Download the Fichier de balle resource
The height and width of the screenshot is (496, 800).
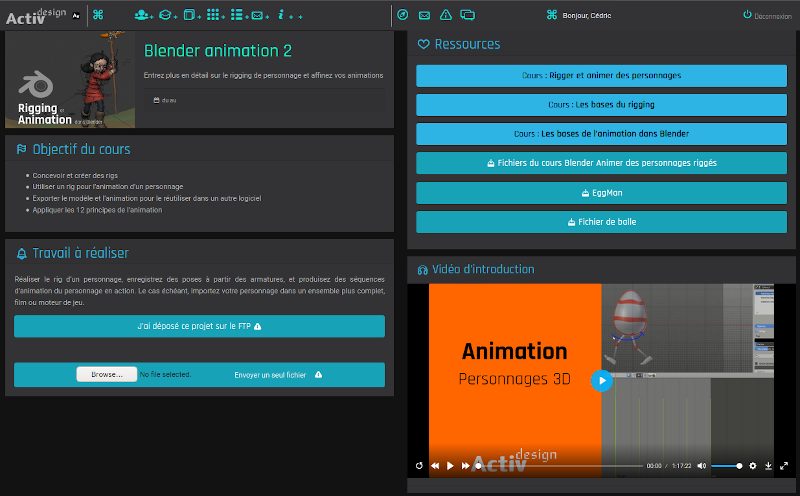coord(602,222)
